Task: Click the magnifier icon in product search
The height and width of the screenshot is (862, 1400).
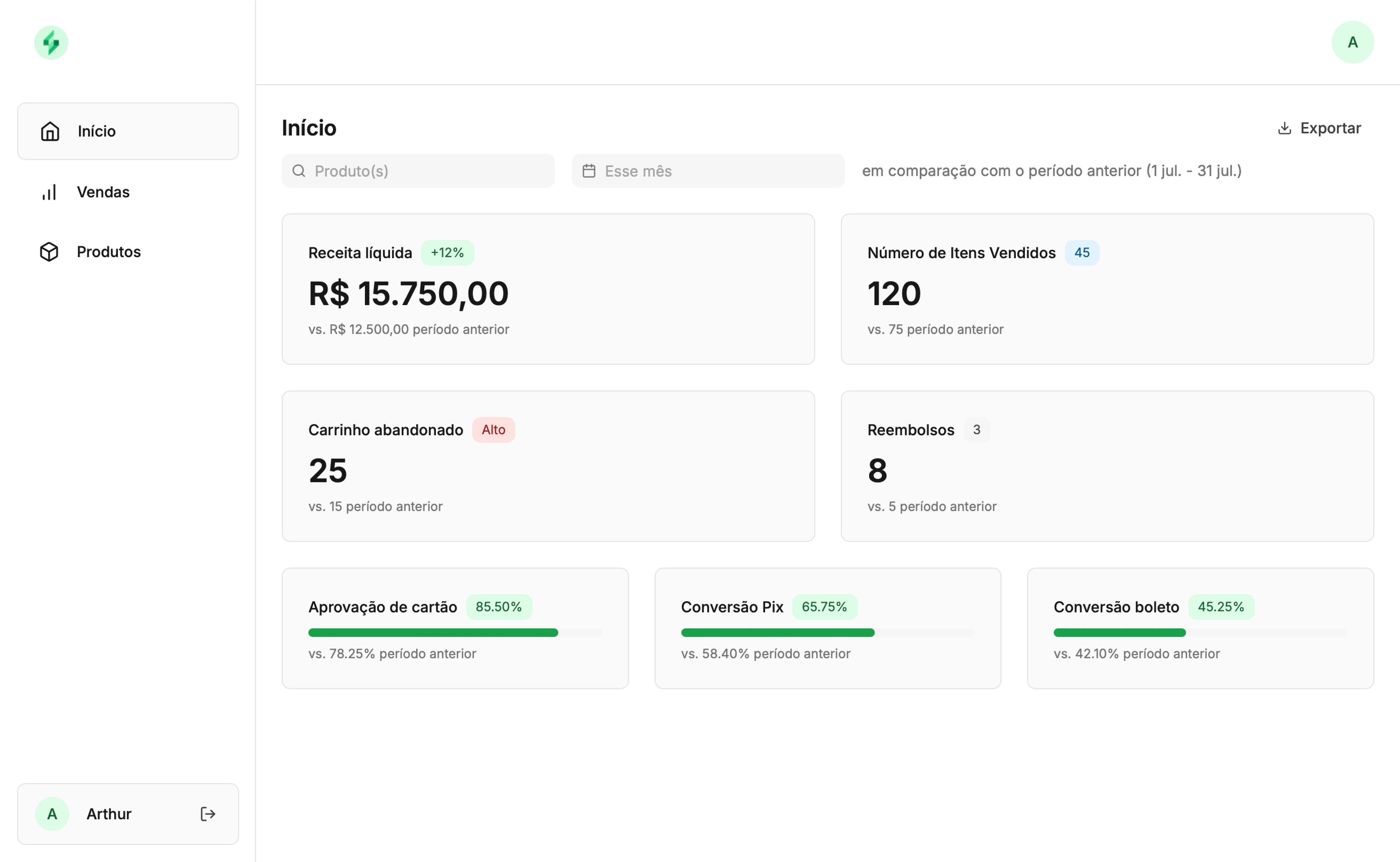Action: tap(299, 171)
